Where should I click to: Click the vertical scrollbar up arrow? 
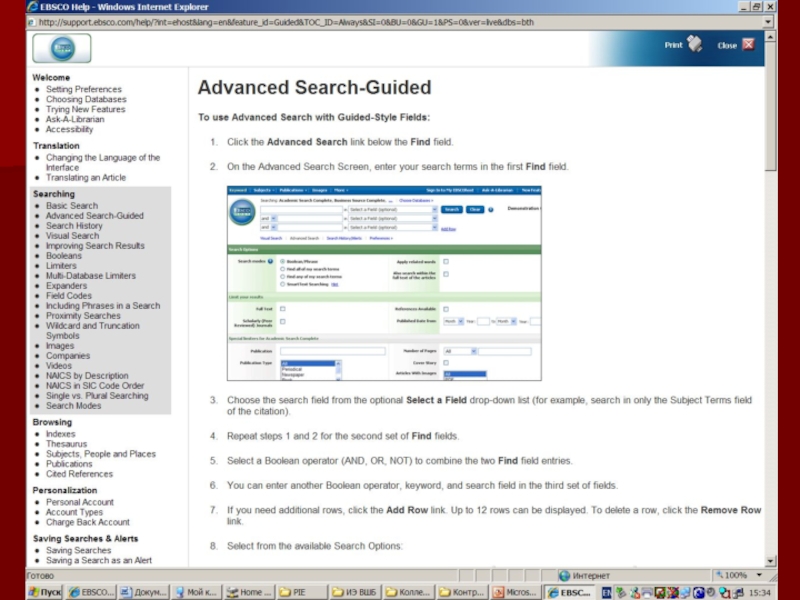770,36
